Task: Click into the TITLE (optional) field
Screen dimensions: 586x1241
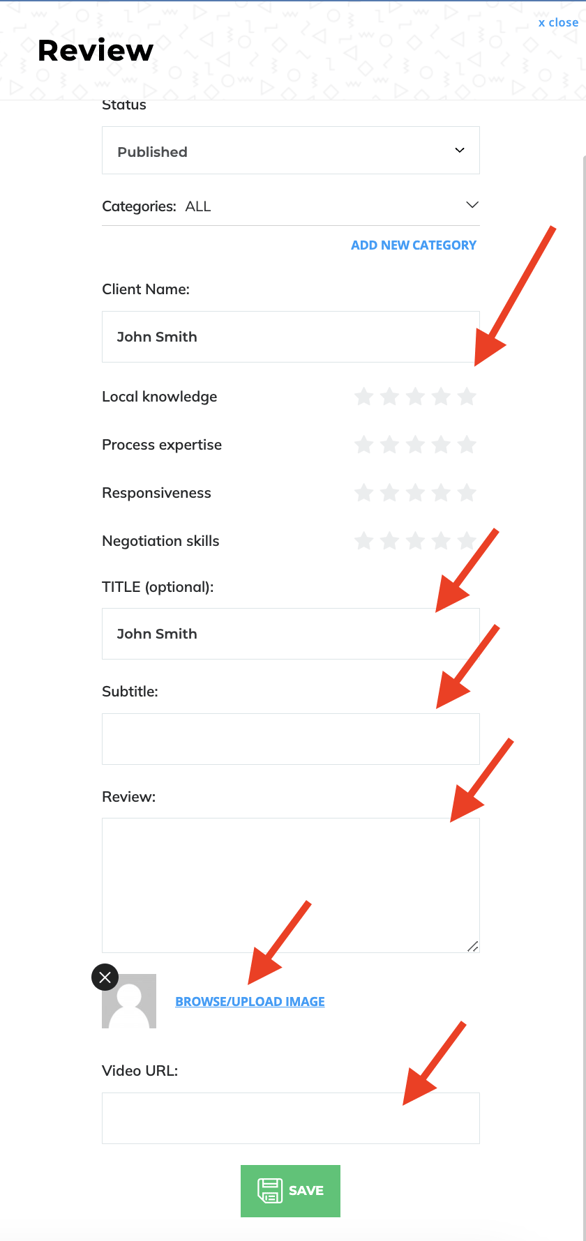Action: pos(291,634)
